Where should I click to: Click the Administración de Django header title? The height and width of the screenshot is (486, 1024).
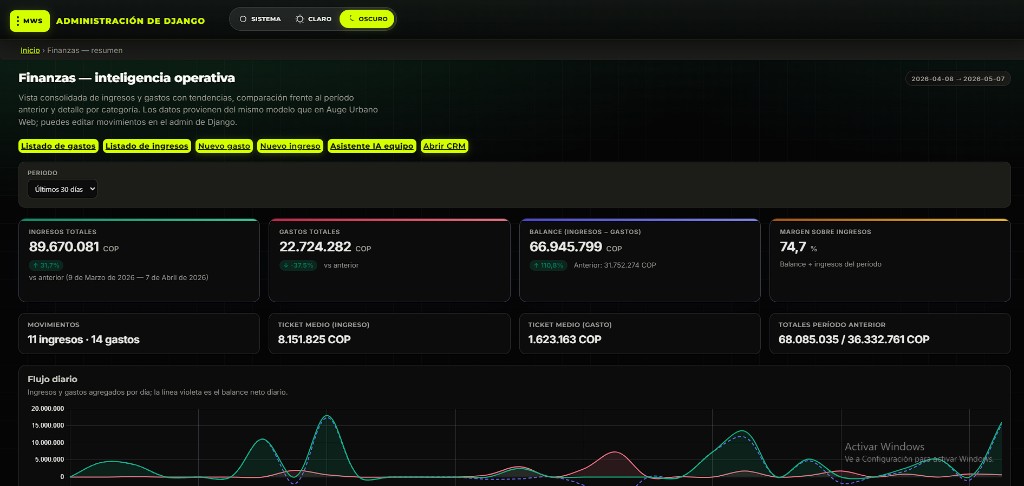point(131,21)
